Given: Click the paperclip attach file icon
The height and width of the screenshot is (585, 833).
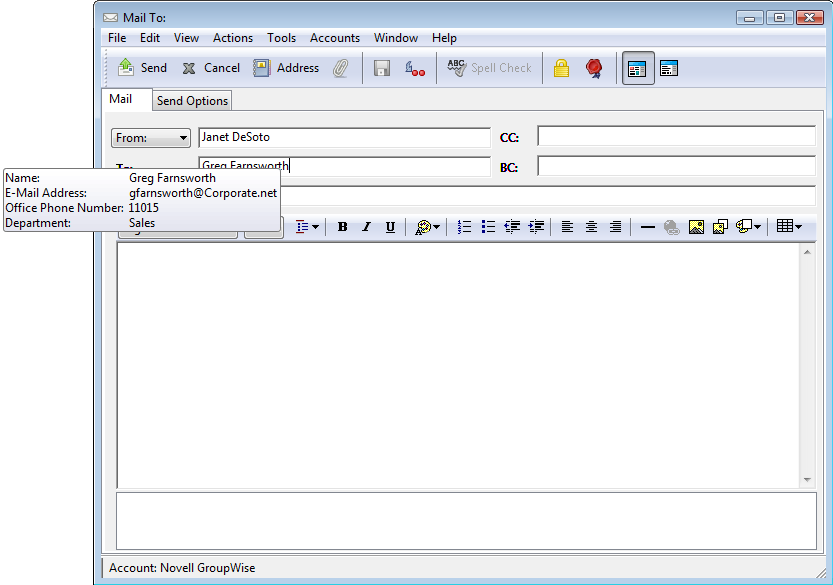Looking at the screenshot, I should [341, 68].
